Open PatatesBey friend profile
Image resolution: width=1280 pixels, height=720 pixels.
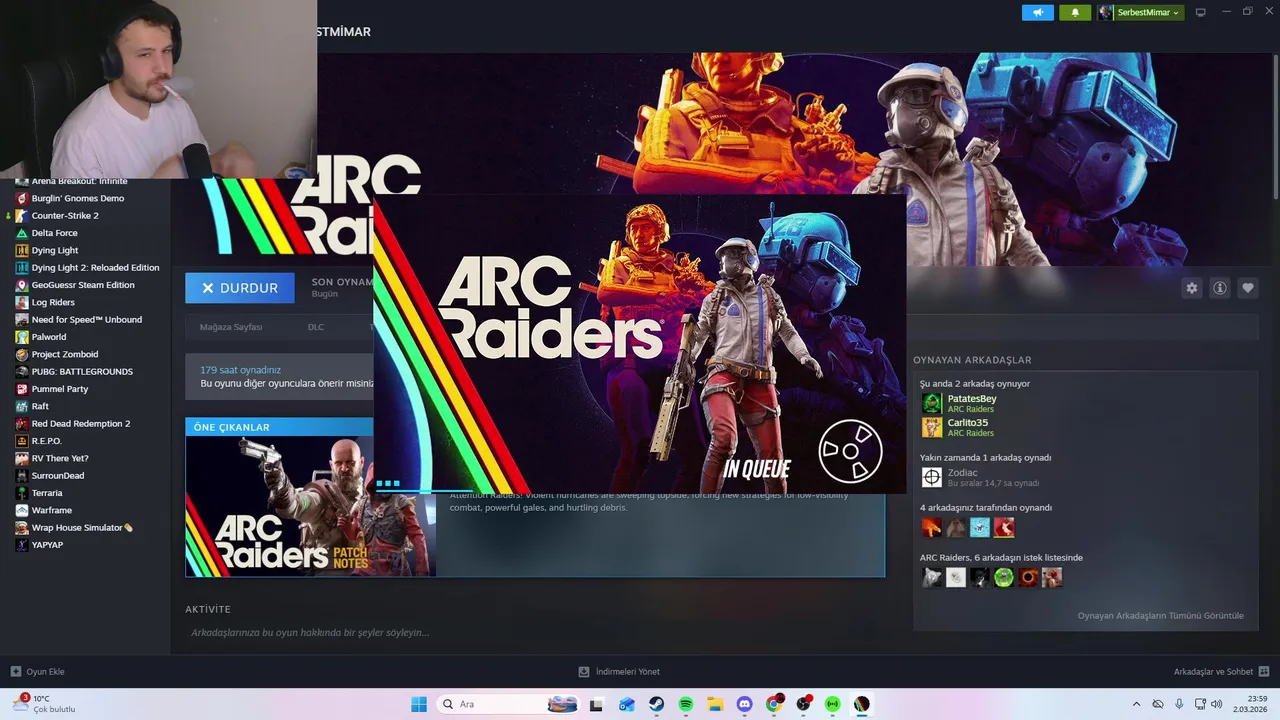pyautogui.click(x=971, y=399)
